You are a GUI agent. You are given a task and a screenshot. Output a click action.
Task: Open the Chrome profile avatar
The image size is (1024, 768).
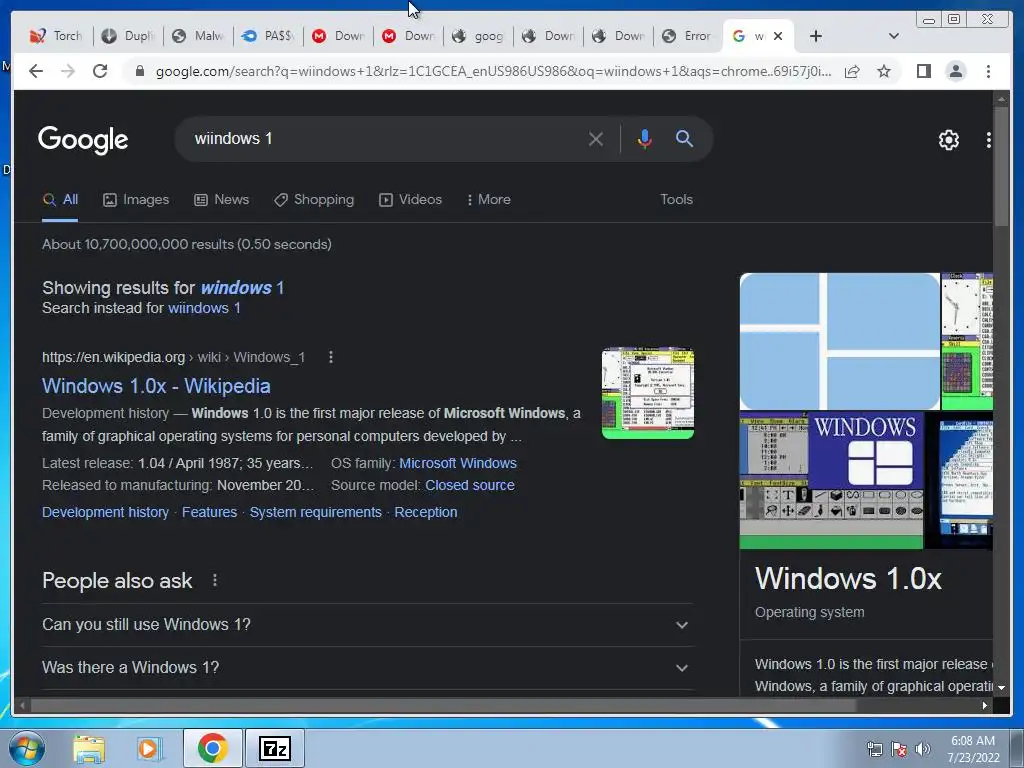(x=956, y=71)
